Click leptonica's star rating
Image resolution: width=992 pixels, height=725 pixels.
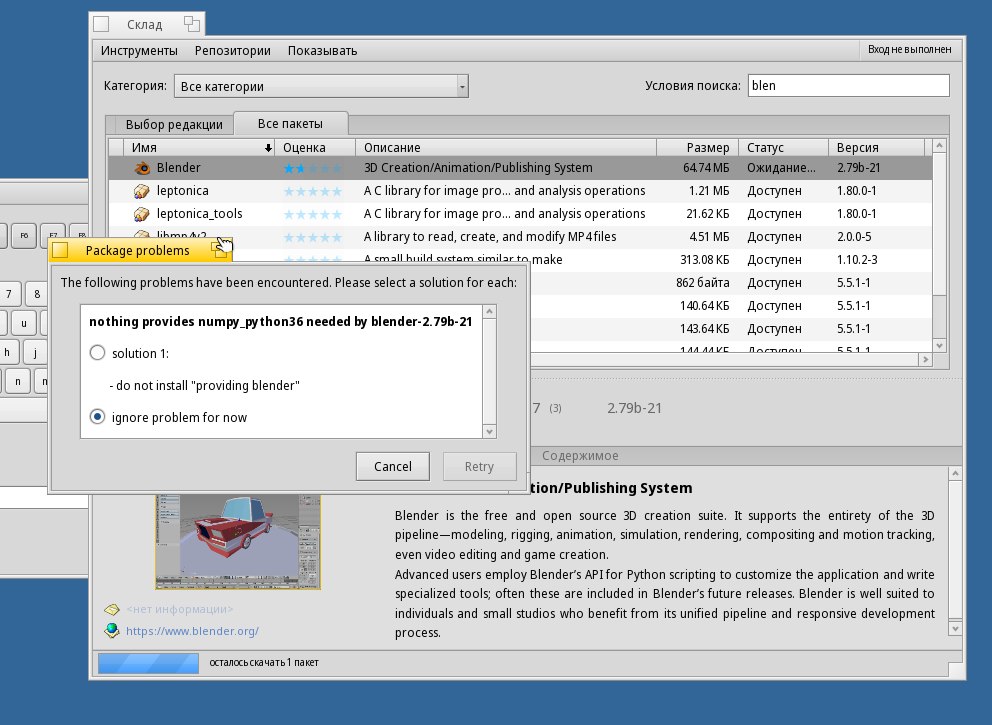tap(313, 191)
